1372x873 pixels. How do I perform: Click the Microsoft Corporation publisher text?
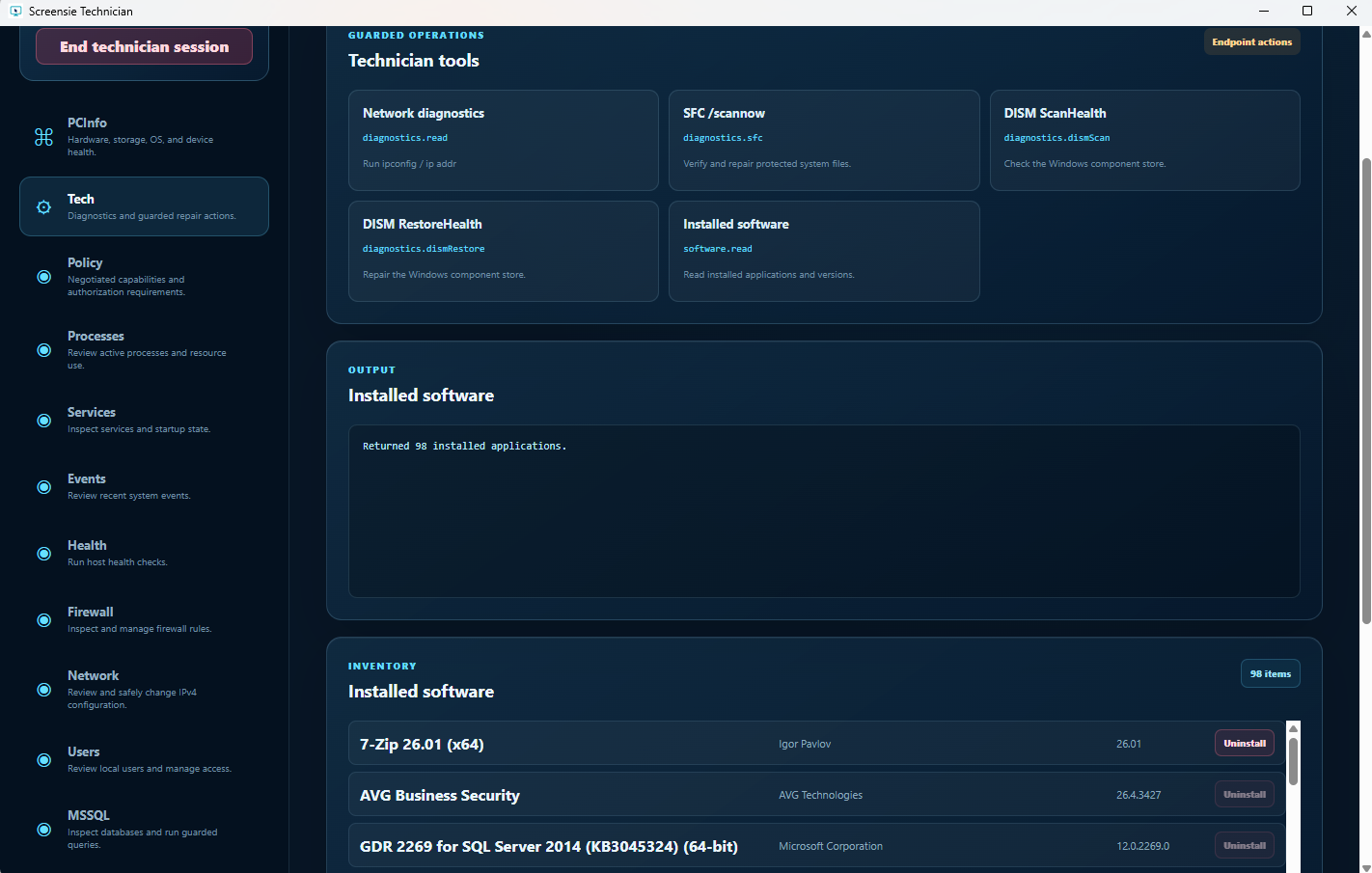[831, 847]
